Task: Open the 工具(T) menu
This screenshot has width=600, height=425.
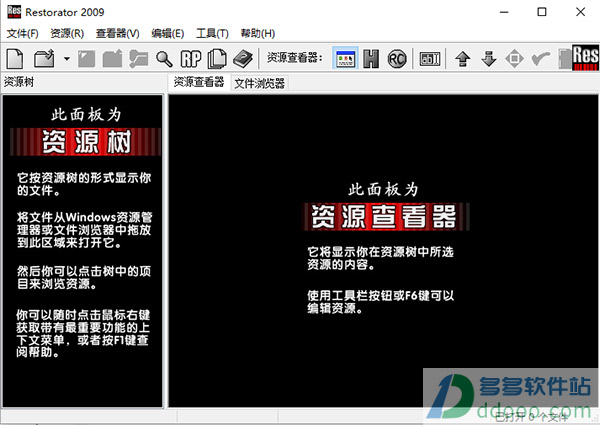Action: pos(212,33)
